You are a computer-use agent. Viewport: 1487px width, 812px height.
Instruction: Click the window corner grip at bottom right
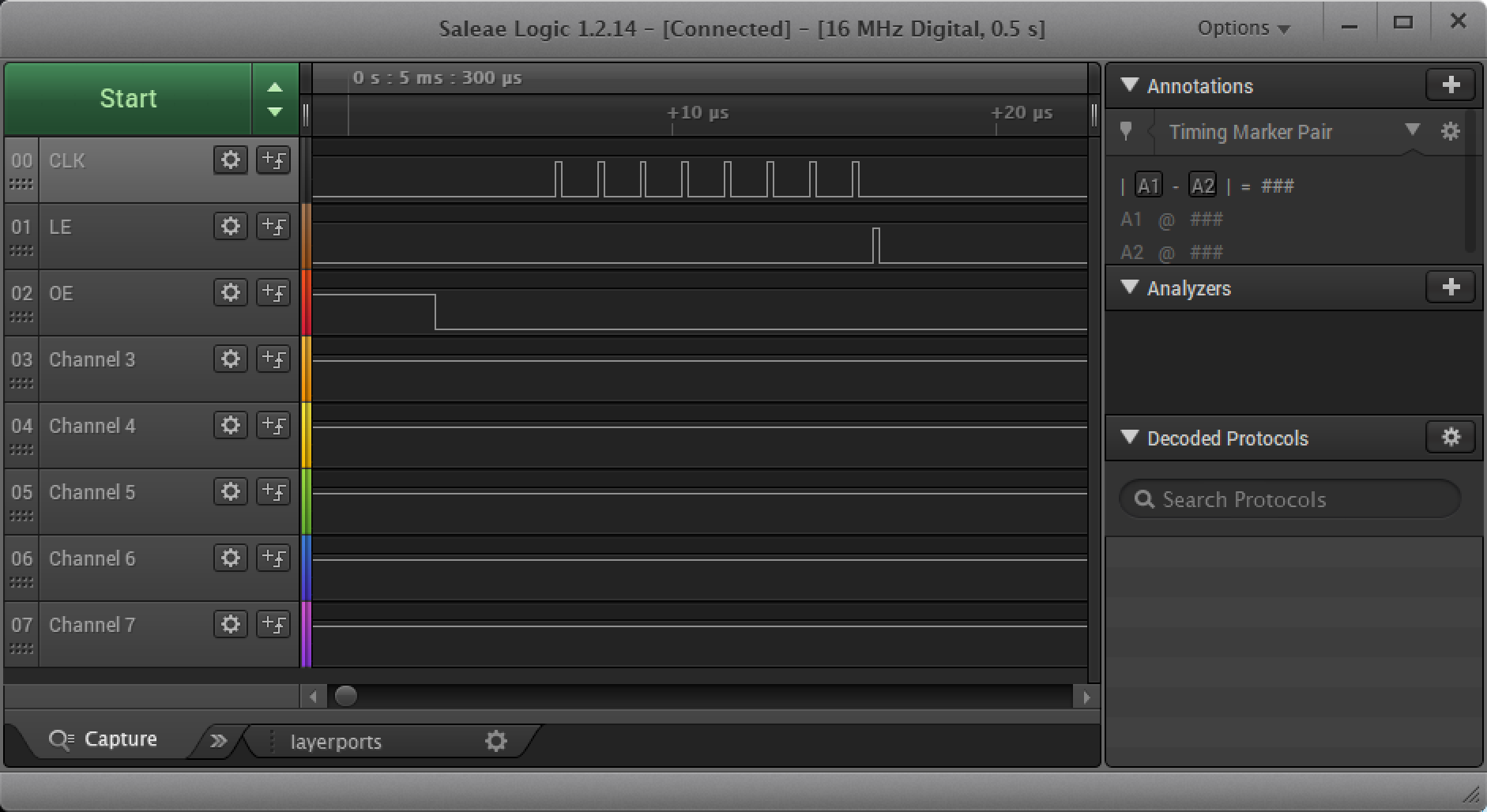(x=1471, y=794)
